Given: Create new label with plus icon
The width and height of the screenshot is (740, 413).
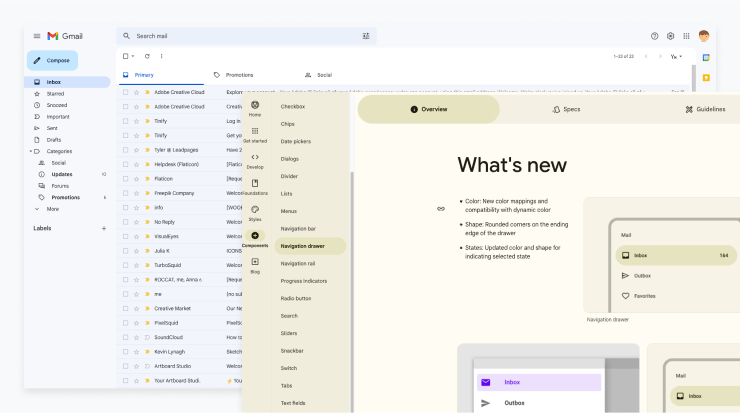Looking at the screenshot, I should [x=104, y=228].
